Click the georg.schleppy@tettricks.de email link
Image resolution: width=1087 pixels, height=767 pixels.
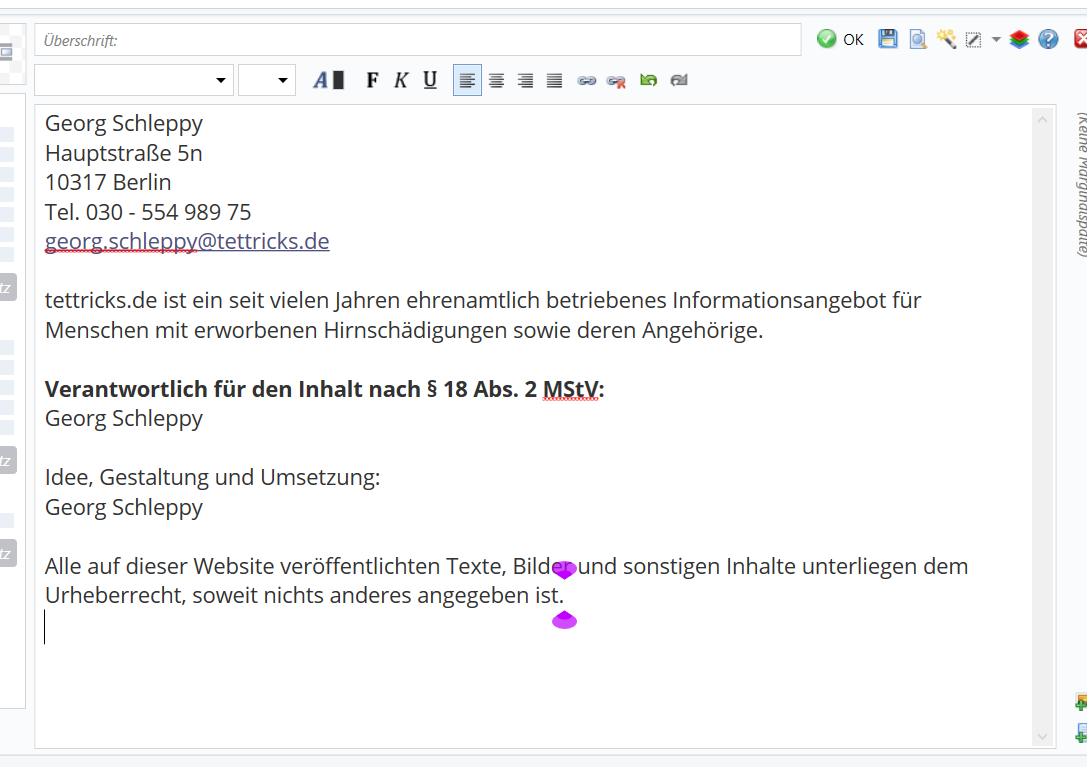tap(187, 241)
